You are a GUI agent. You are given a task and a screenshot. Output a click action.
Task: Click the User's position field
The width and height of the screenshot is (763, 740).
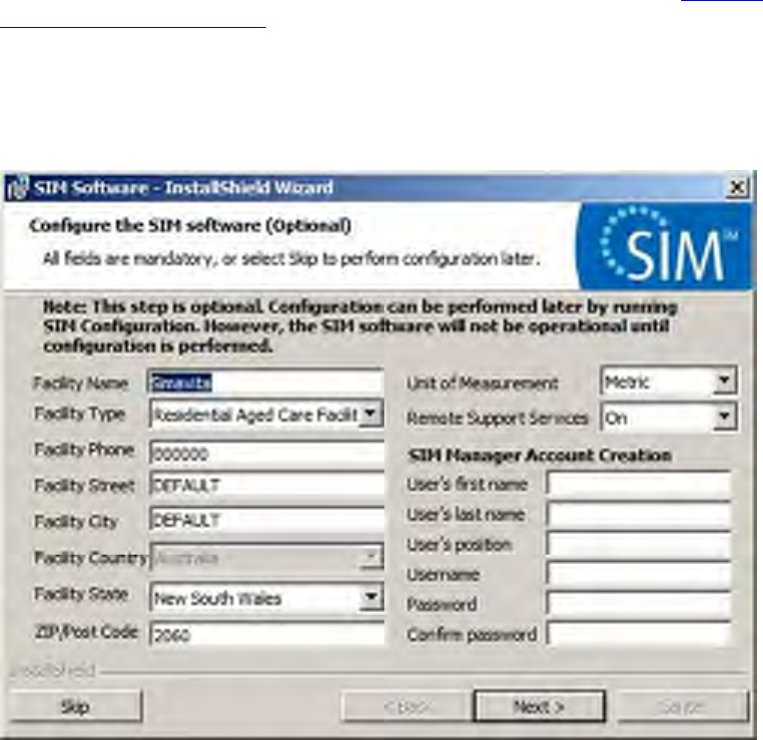[x=639, y=544]
